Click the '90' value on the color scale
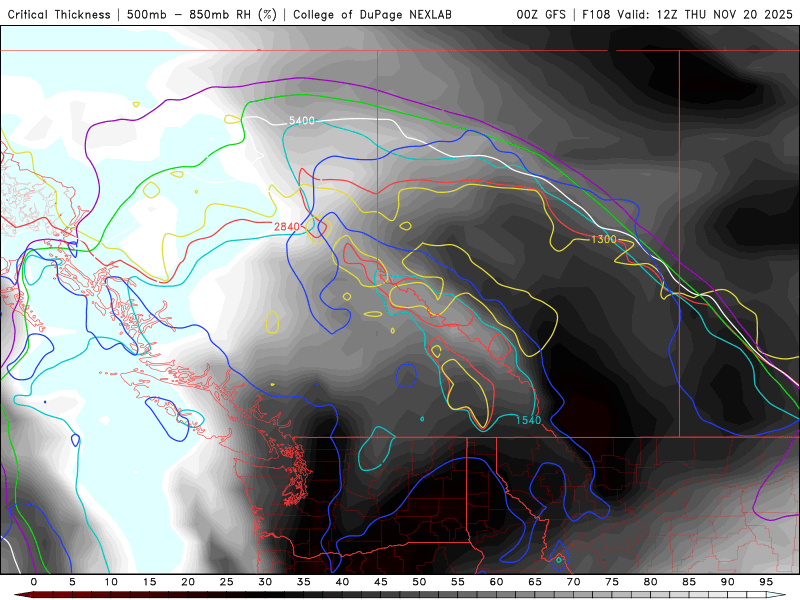This screenshot has width=800, height=600. pyautogui.click(x=728, y=582)
